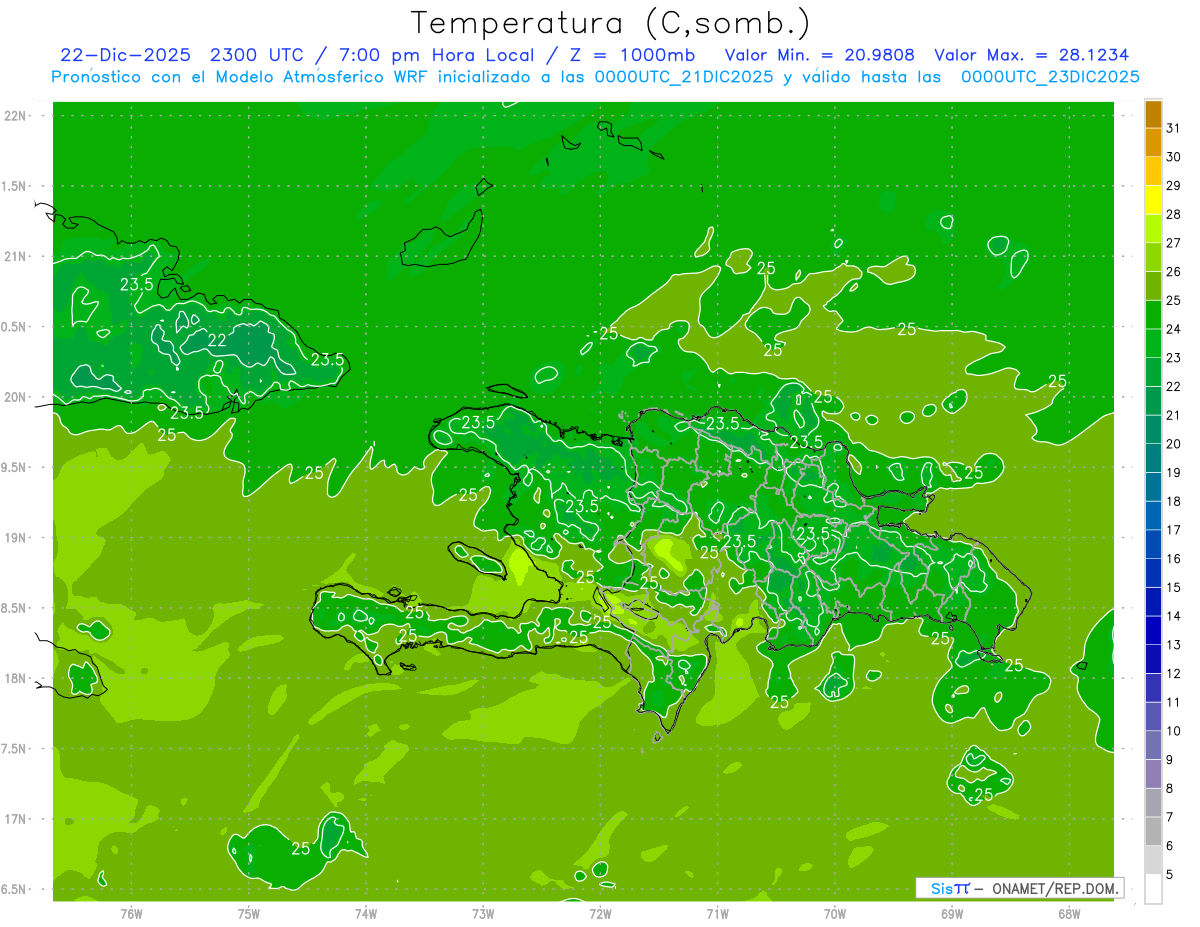Screen dimensions: 1200x927
Task: Click the "71W" longitude axis label
Action: [717, 913]
